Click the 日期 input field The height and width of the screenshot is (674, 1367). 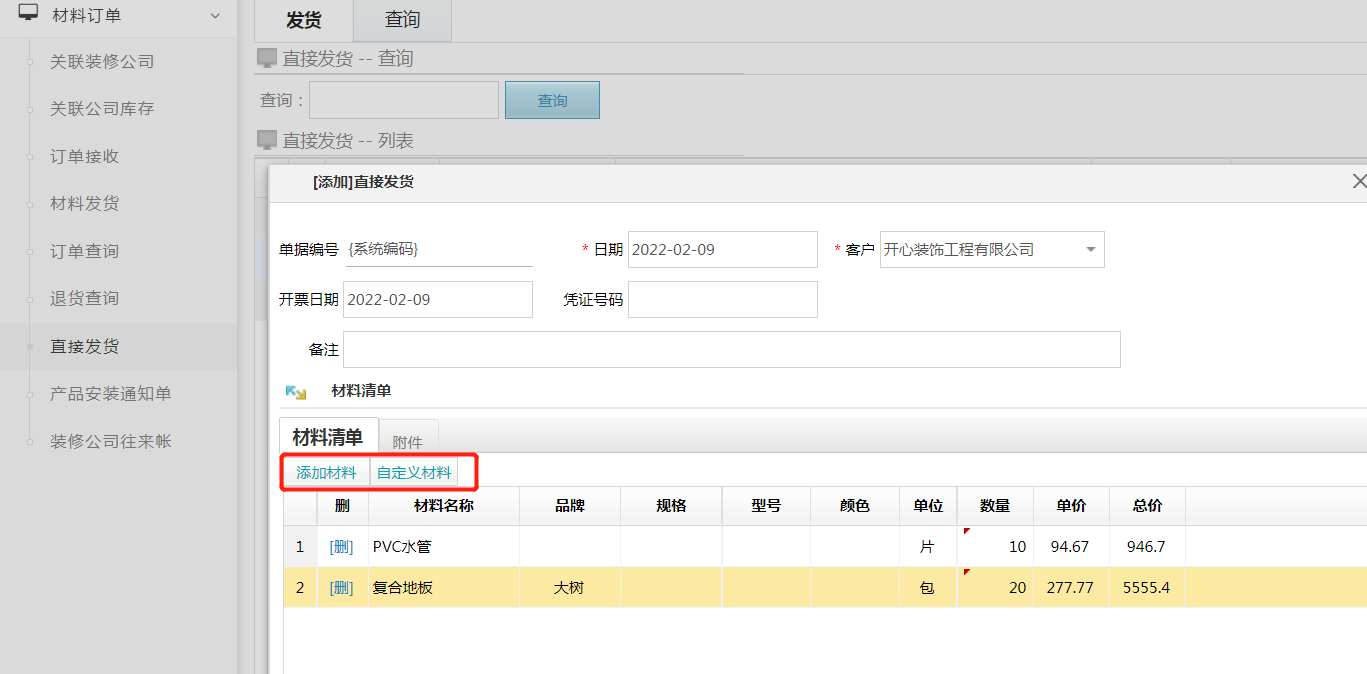point(722,250)
